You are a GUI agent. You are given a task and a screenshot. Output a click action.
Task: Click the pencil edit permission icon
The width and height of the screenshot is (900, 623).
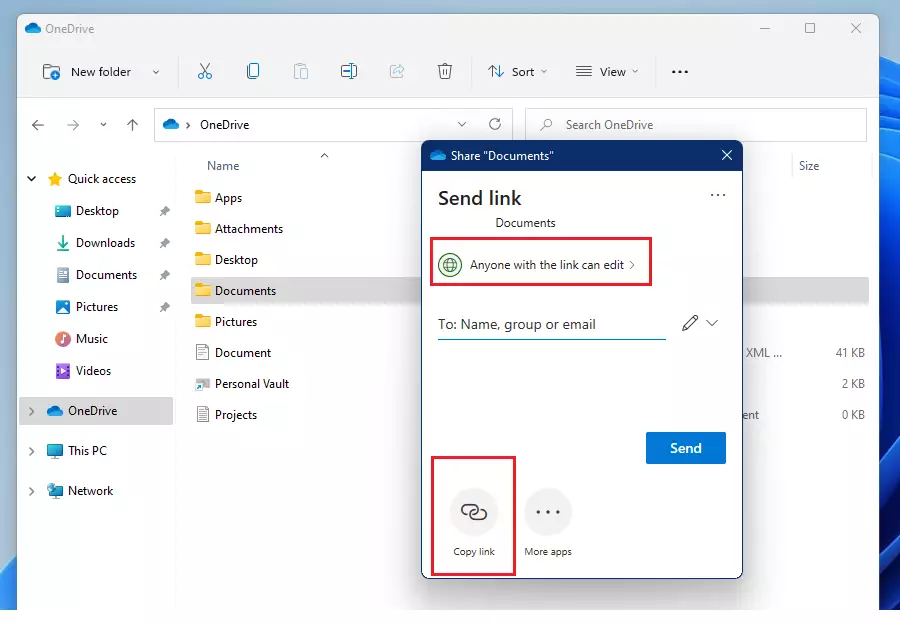pyautogui.click(x=690, y=323)
